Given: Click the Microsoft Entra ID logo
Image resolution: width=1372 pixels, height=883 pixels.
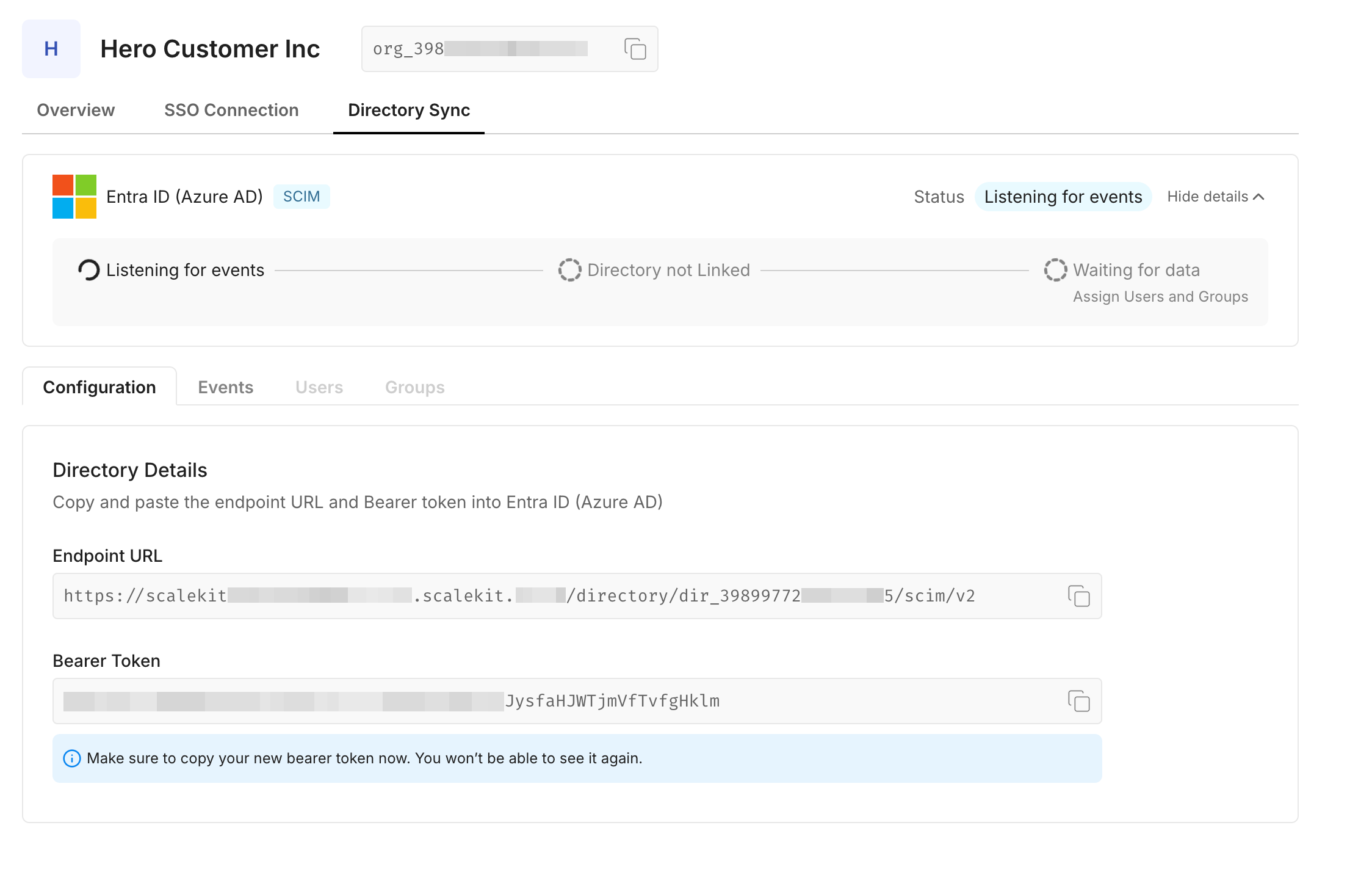Looking at the screenshot, I should [75, 197].
